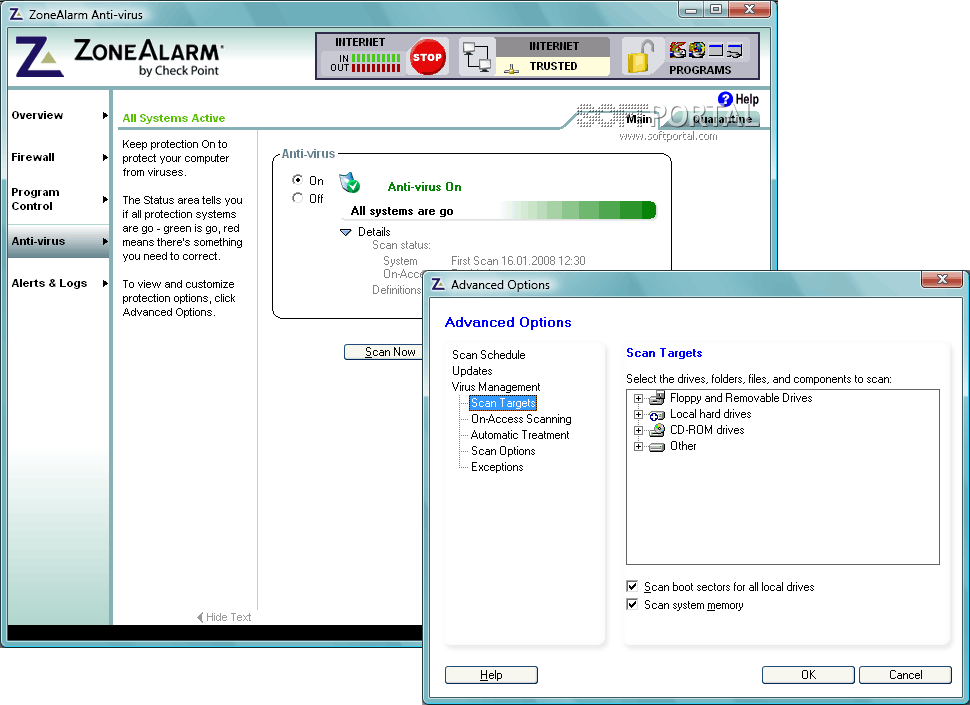Click the TRUSTED zone label

click(553, 66)
